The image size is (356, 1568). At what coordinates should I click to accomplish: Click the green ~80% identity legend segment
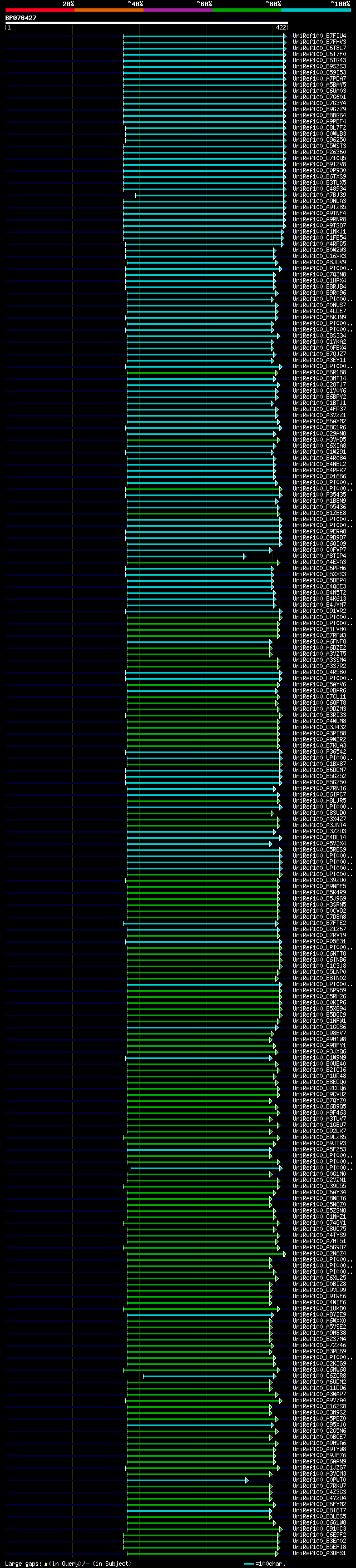point(247,10)
